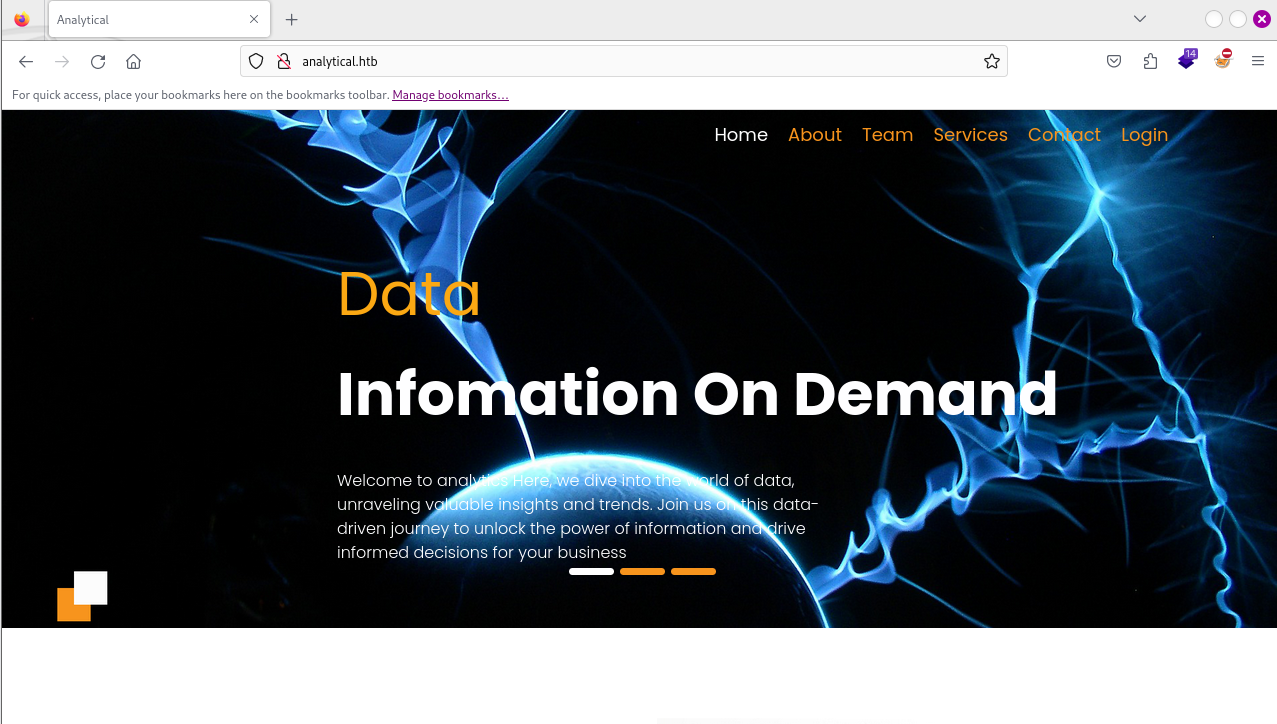Click the analytical.htb address field
1277x724 pixels.
[x=624, y=61]
